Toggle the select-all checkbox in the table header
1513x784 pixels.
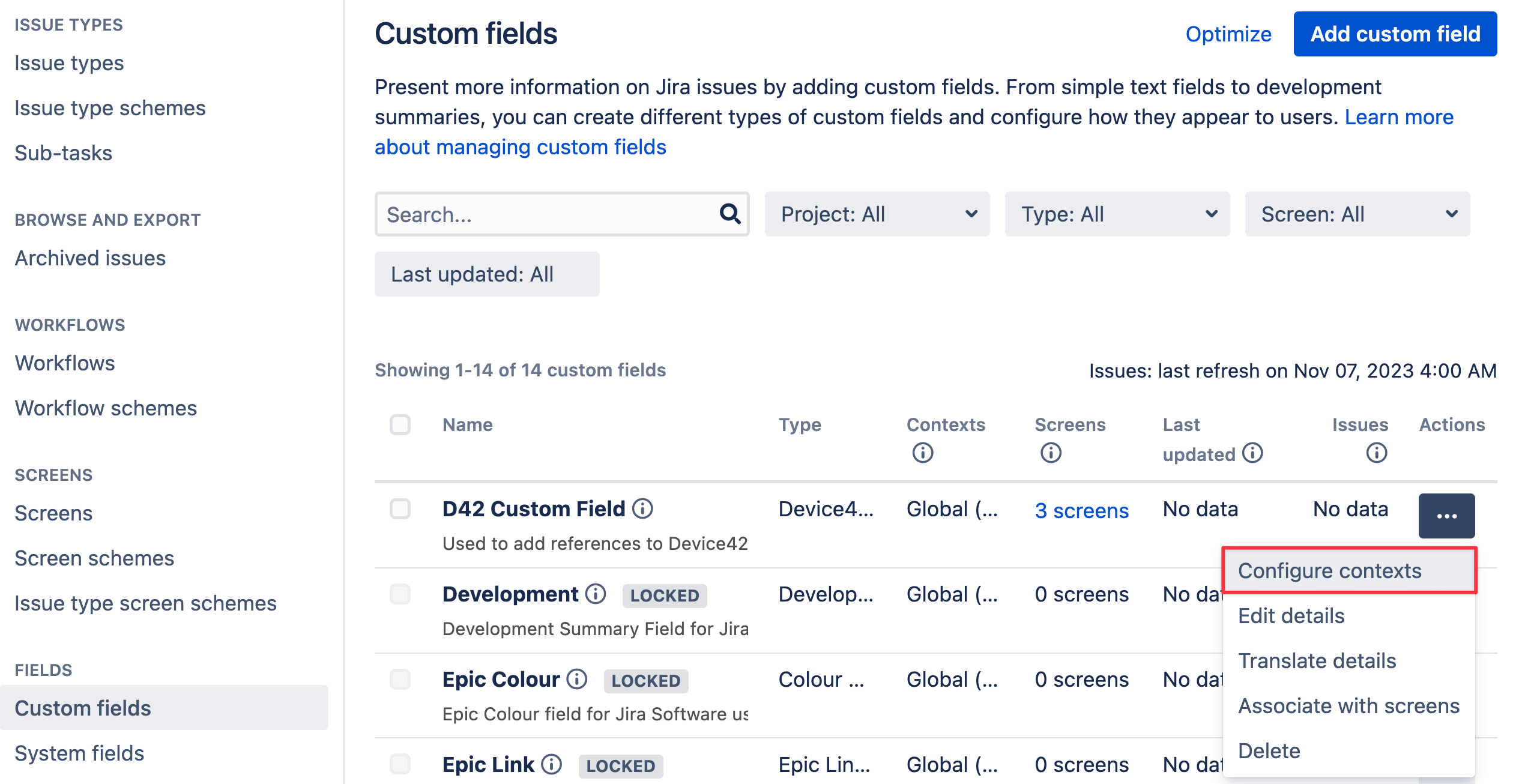pos(400,425)
